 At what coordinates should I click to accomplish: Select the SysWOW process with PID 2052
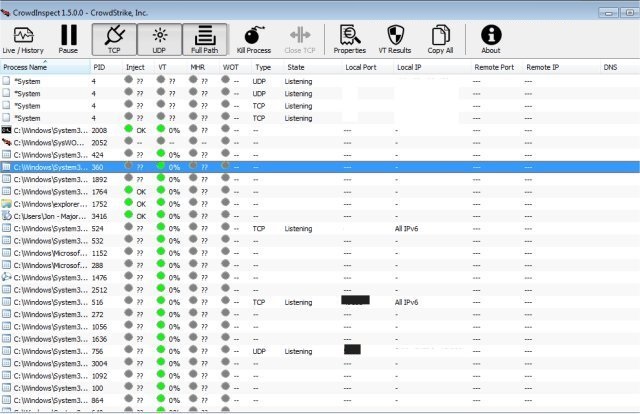(x=320, y=142)
